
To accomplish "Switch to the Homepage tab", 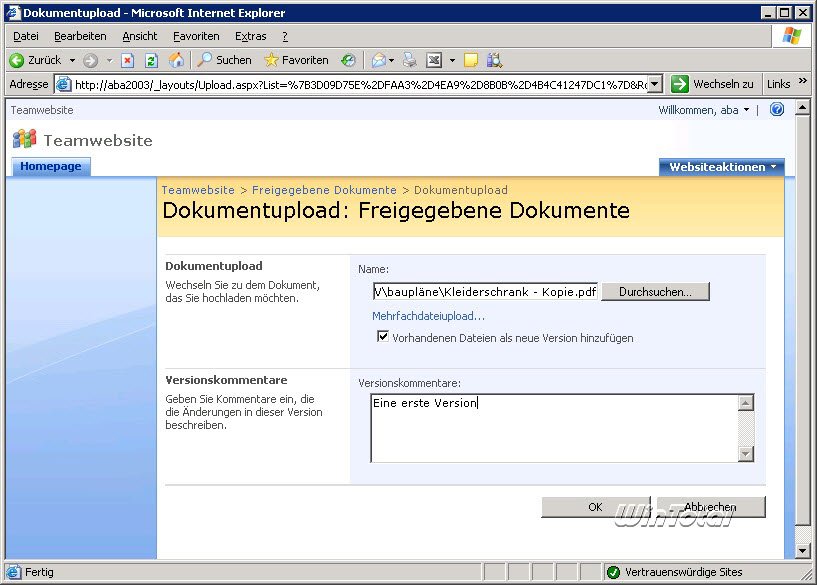I will (51, 167).
